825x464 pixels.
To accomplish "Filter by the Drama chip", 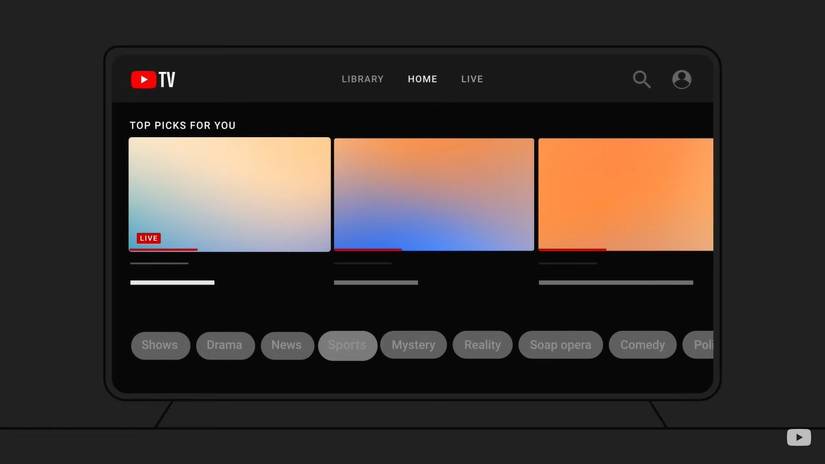I will coord(224,345).
